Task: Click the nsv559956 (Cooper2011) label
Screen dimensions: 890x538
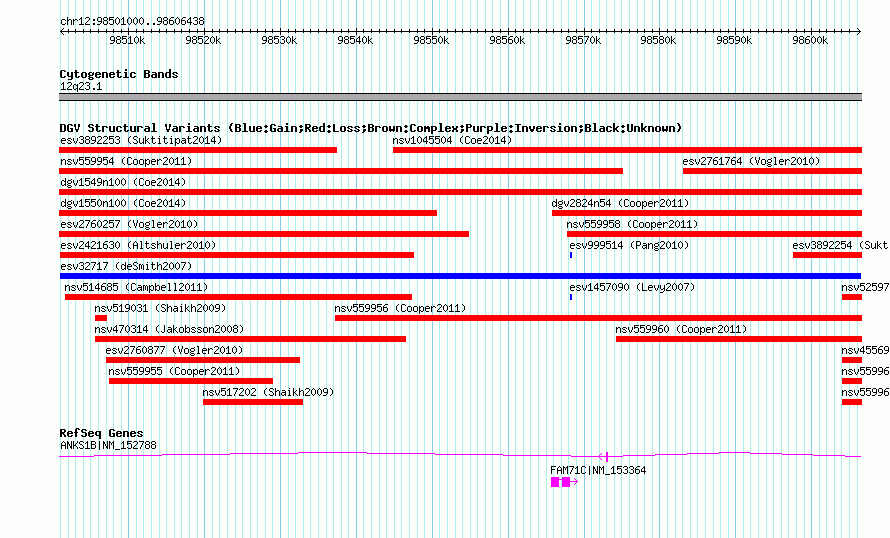Action: 400,308
